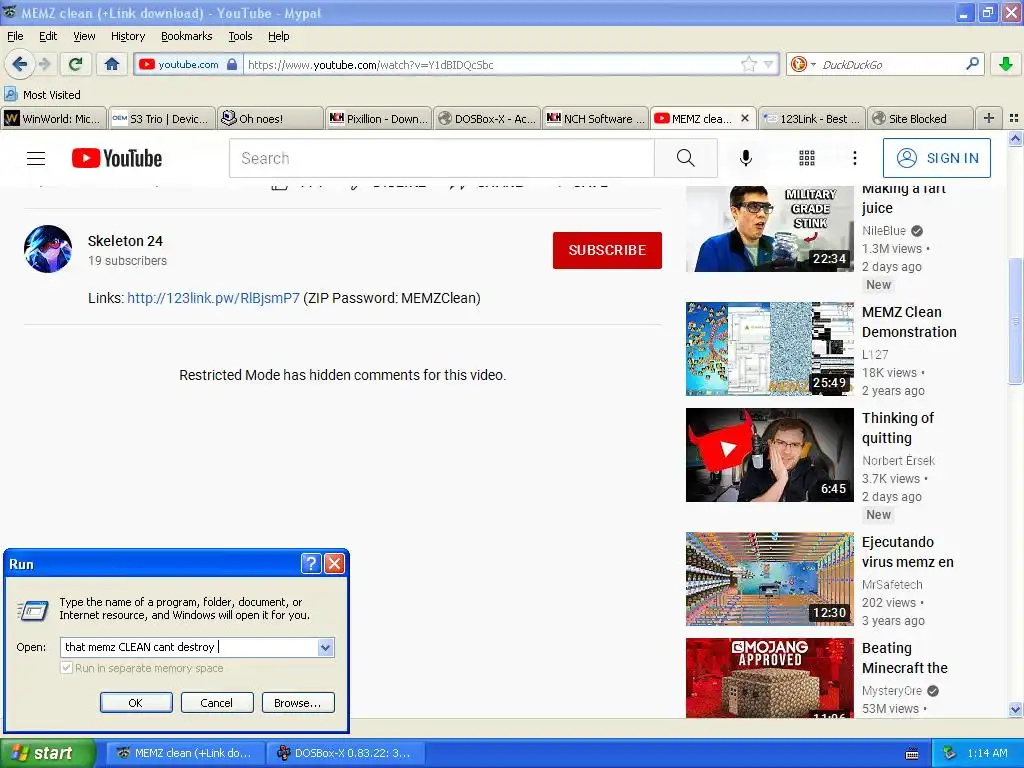Viewport: 1024px width, 768px height.
Task: Open Ejecutando virus memz video thumbnail
Action: tap(769, 579)
